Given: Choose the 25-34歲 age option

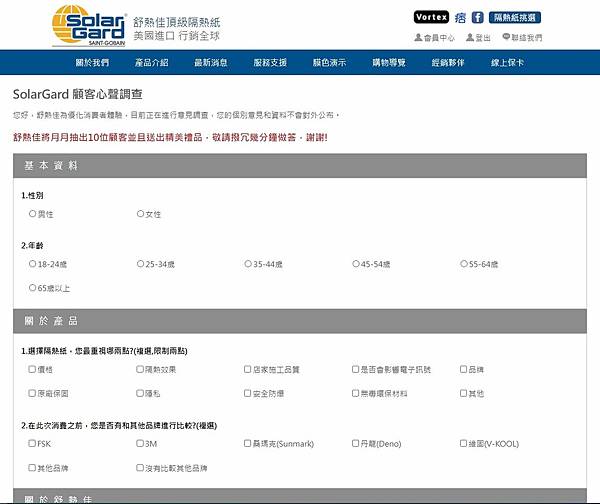Looking at the screenshot, I should (x=140, y=264).
